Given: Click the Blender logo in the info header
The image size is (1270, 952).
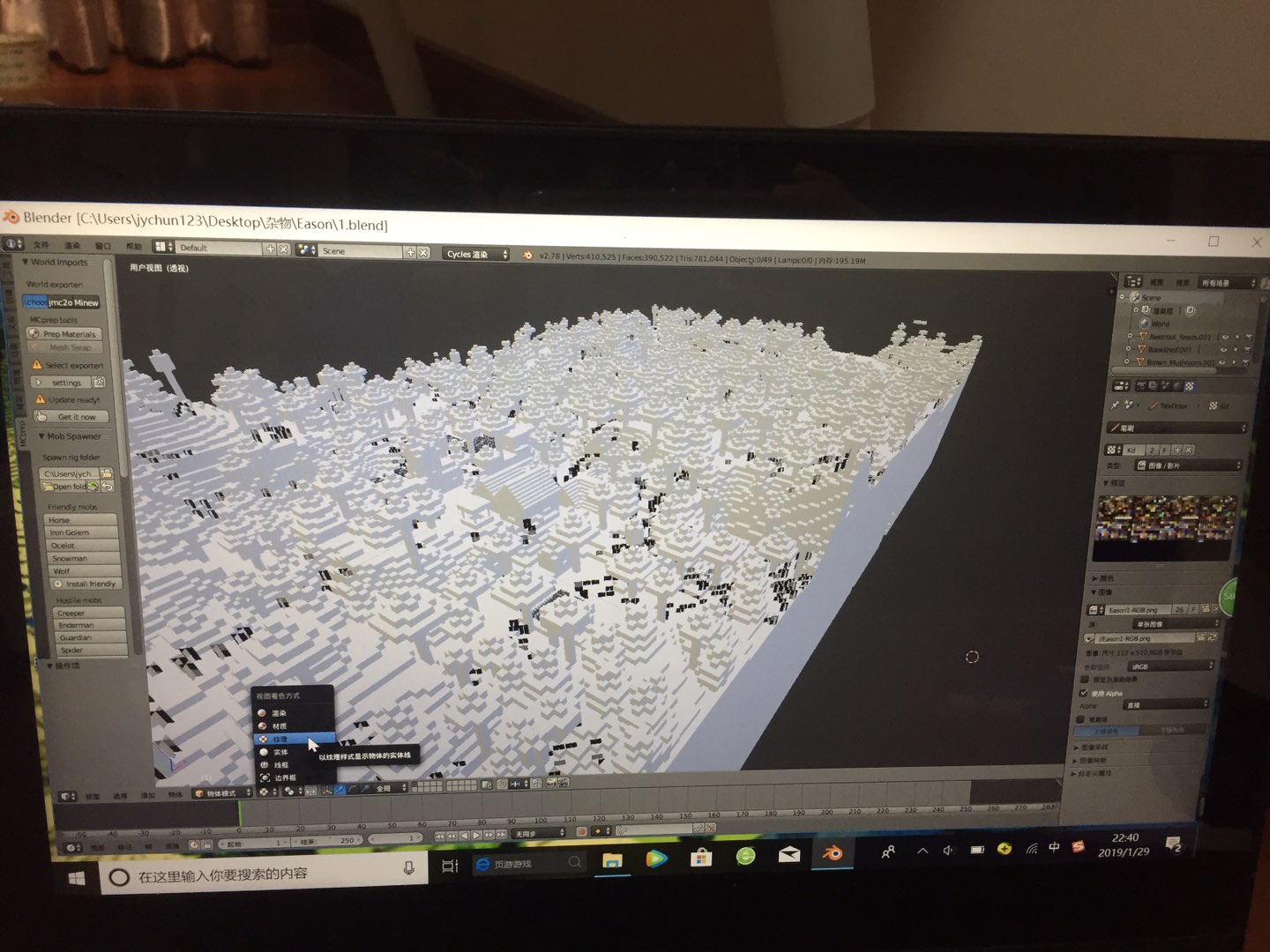Looking at the screenshot, I should coord(527,255).
